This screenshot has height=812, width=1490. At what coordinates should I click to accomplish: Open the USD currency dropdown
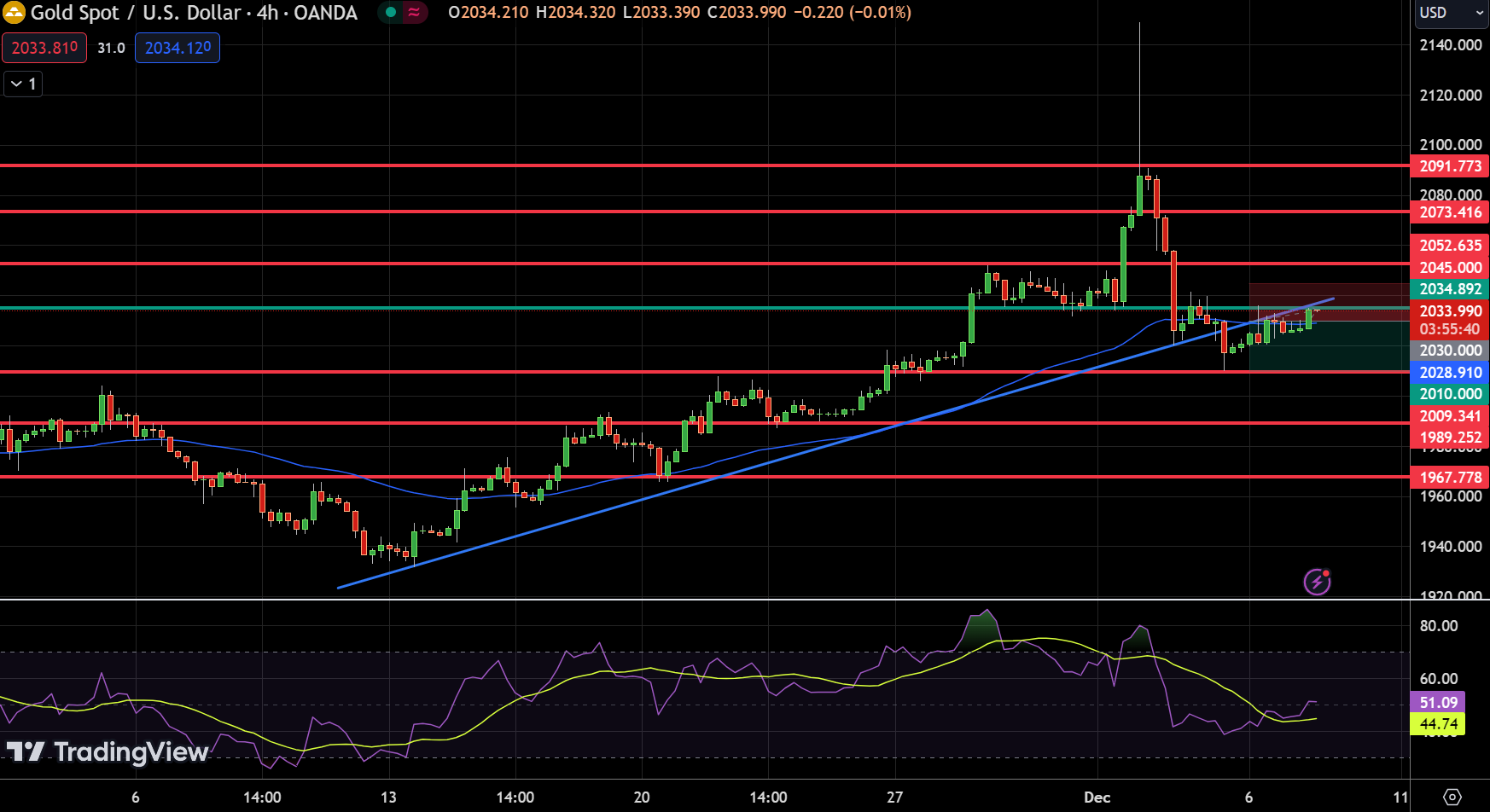click(1451, 13)
